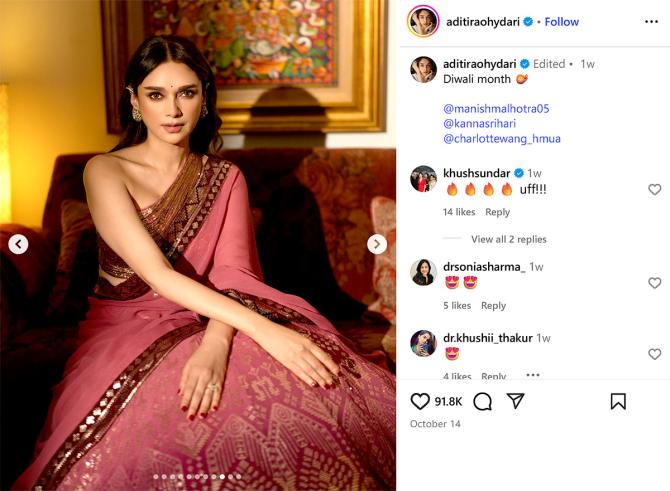Image resolution: width=670 pixels, height=491 pixels.
Task: Share the post via paper plane icon
Action: pos(515,400)
